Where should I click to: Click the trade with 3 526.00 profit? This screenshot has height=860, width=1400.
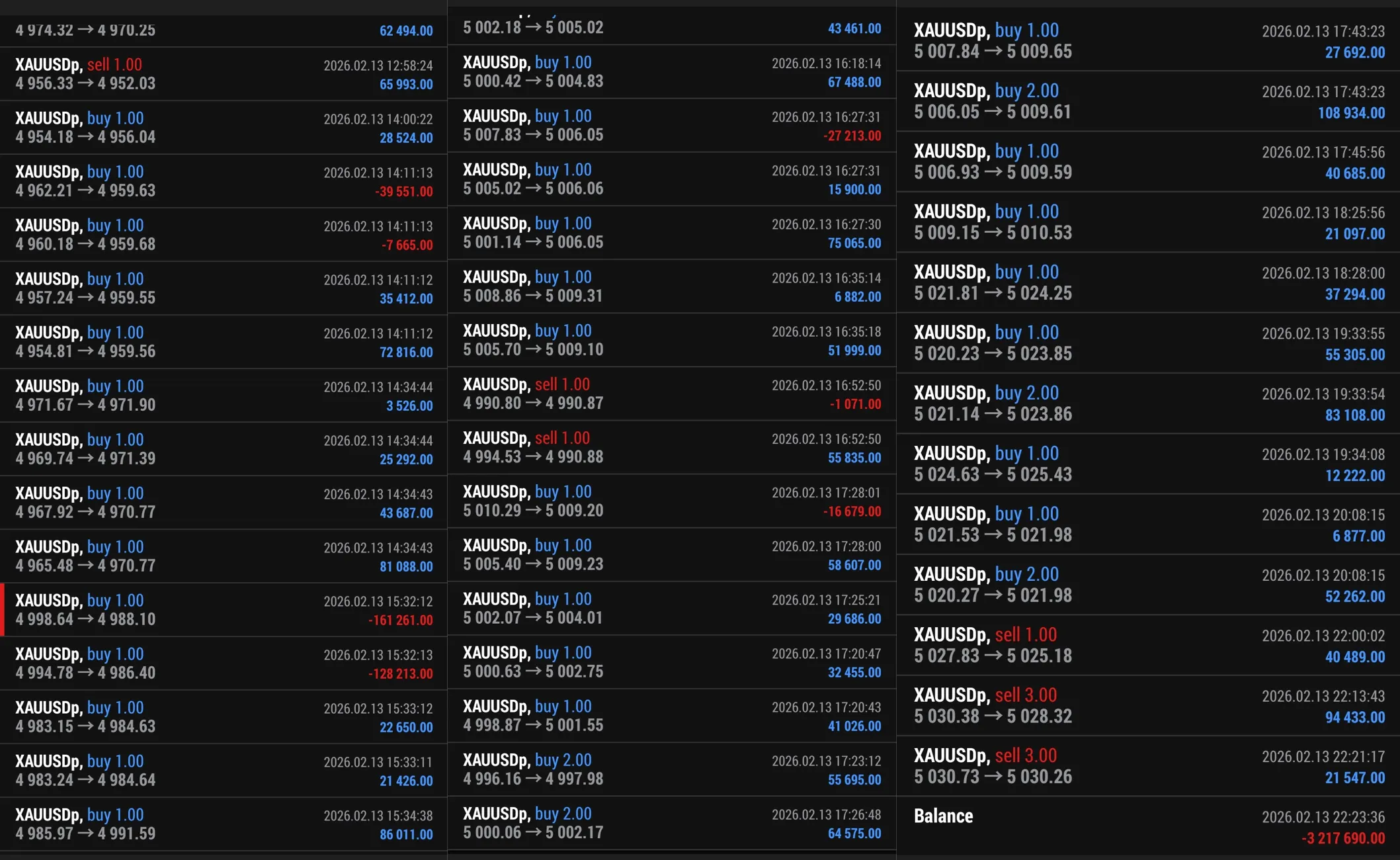pyautogui.click(x=224, y=396)
